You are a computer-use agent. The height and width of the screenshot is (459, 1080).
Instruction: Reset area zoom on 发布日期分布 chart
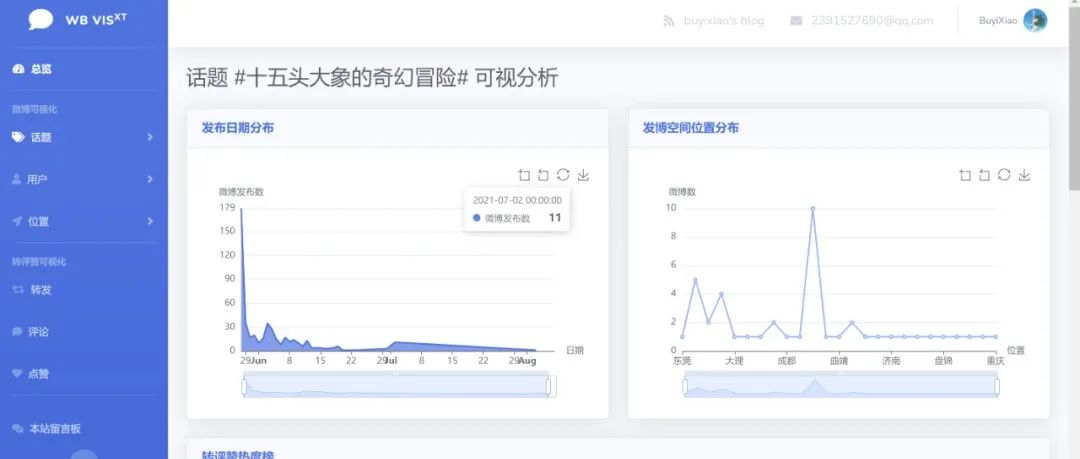543,175
